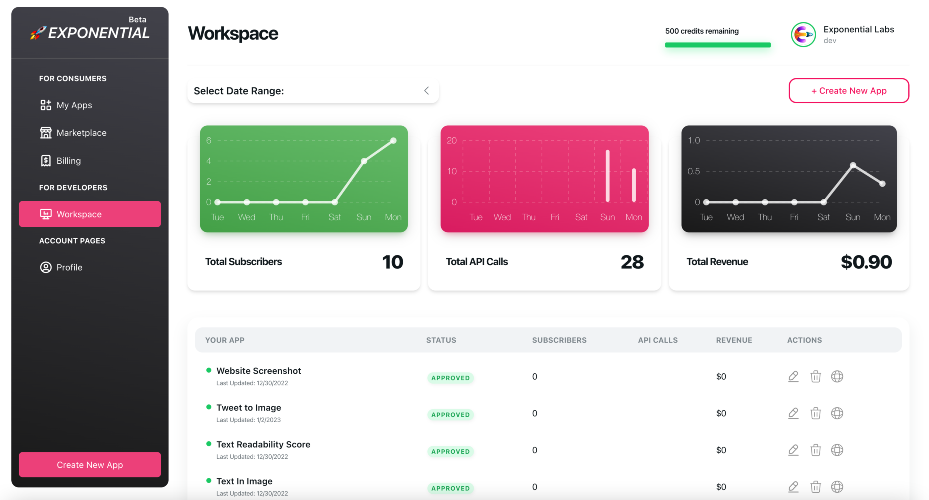Click the Billing receipt icon

[46, 161]
